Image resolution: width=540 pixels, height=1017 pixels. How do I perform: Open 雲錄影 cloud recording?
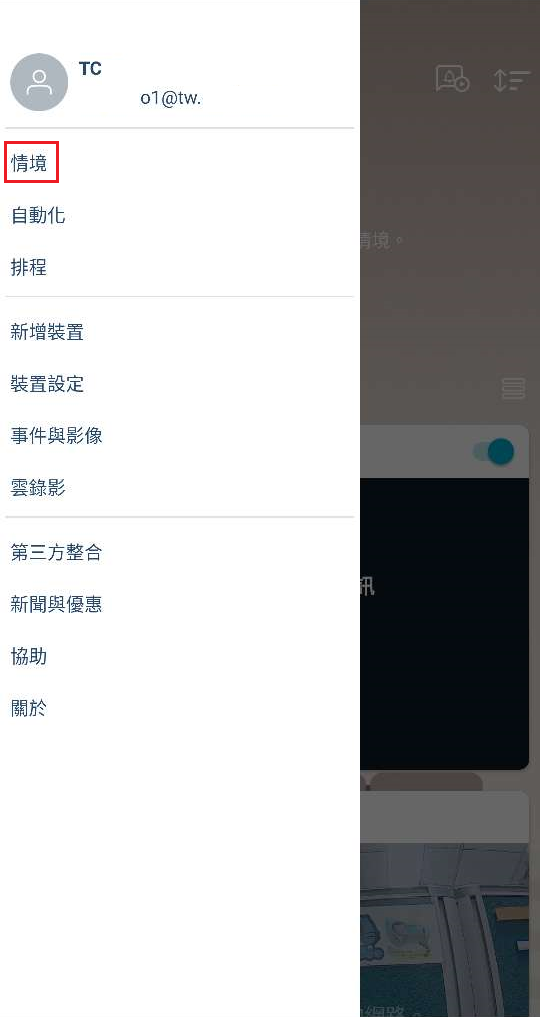pos(38,488)
